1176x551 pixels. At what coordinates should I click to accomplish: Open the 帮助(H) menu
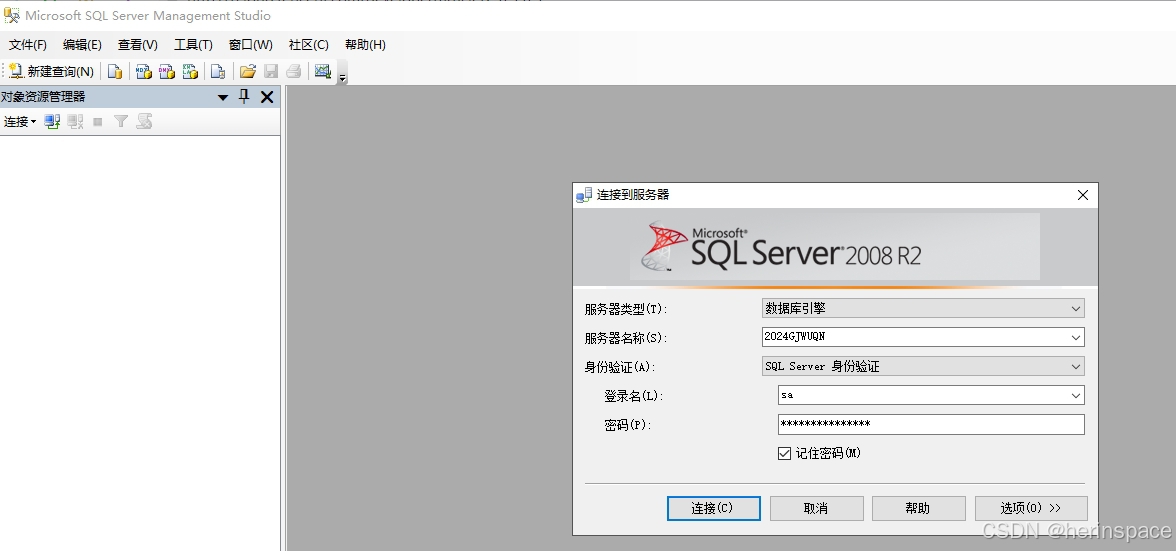pyautogui.click(x=365, y=45)
